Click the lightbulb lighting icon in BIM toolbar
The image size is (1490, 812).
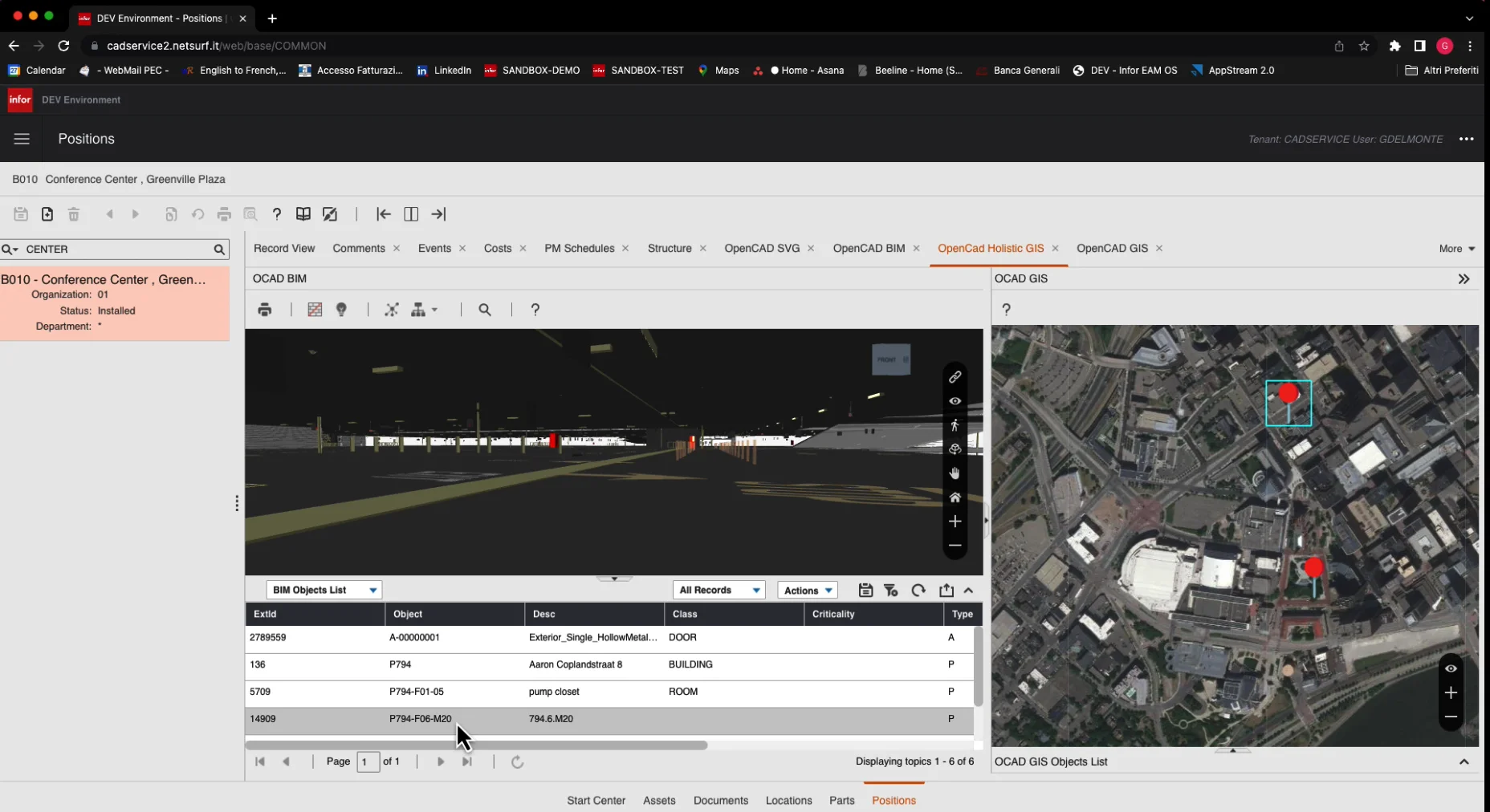point(341,310)
